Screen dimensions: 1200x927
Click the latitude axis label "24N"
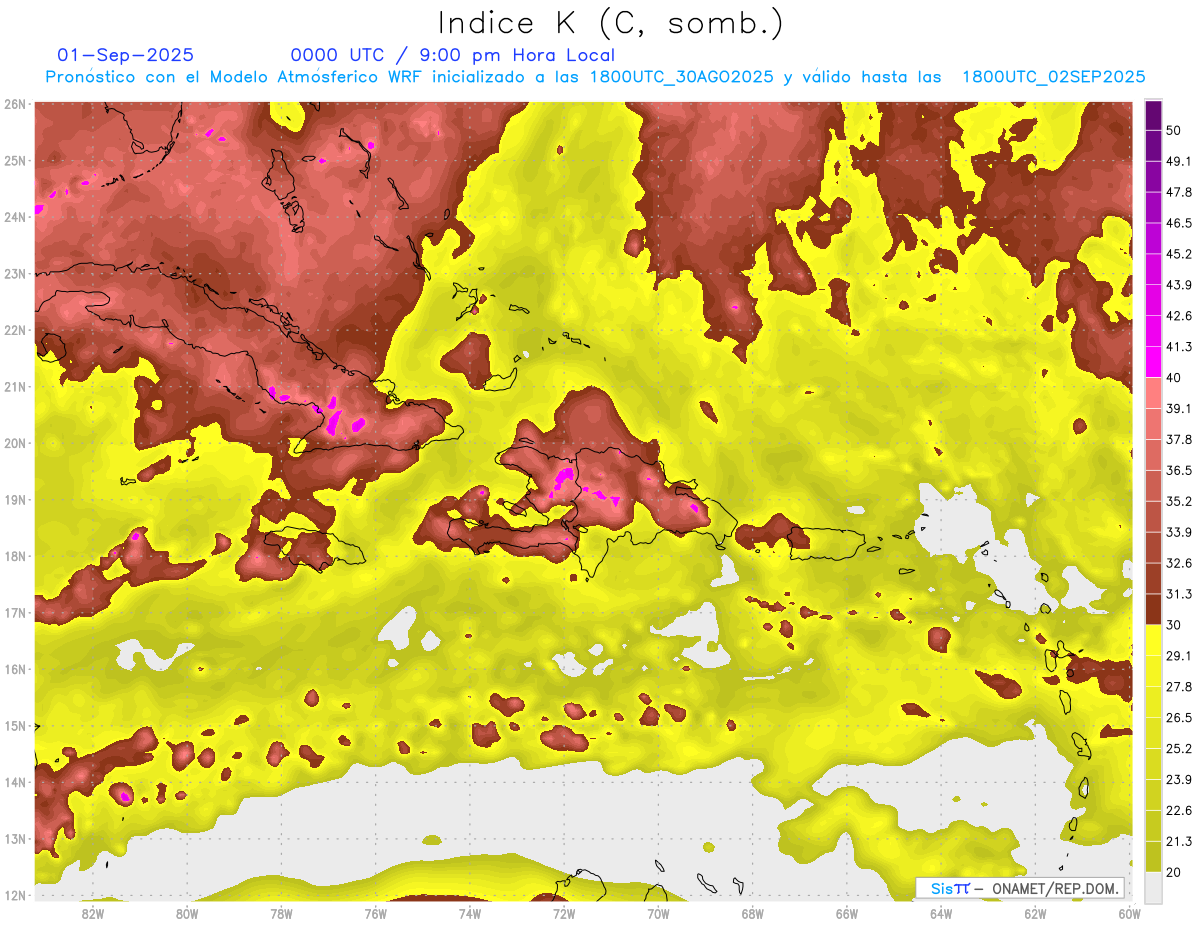[15, 217]
